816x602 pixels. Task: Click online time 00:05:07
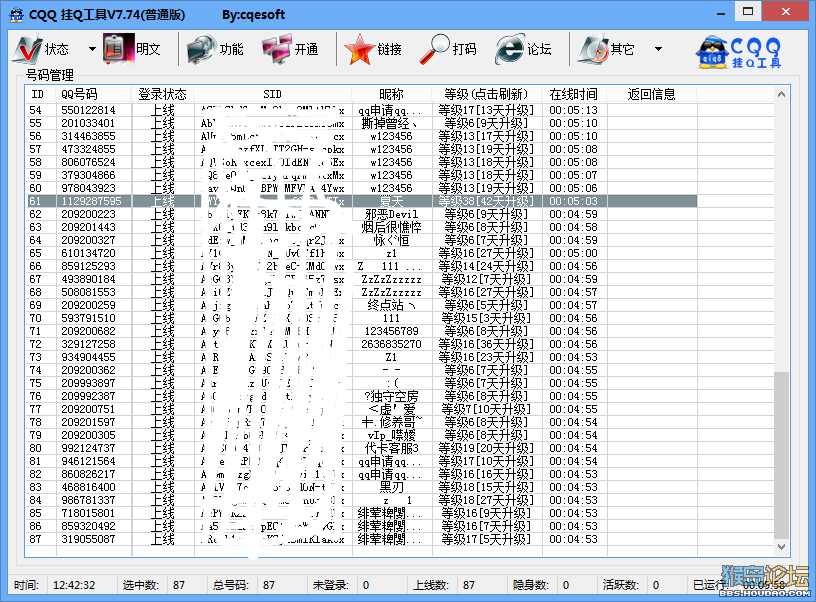pos(573,175)
